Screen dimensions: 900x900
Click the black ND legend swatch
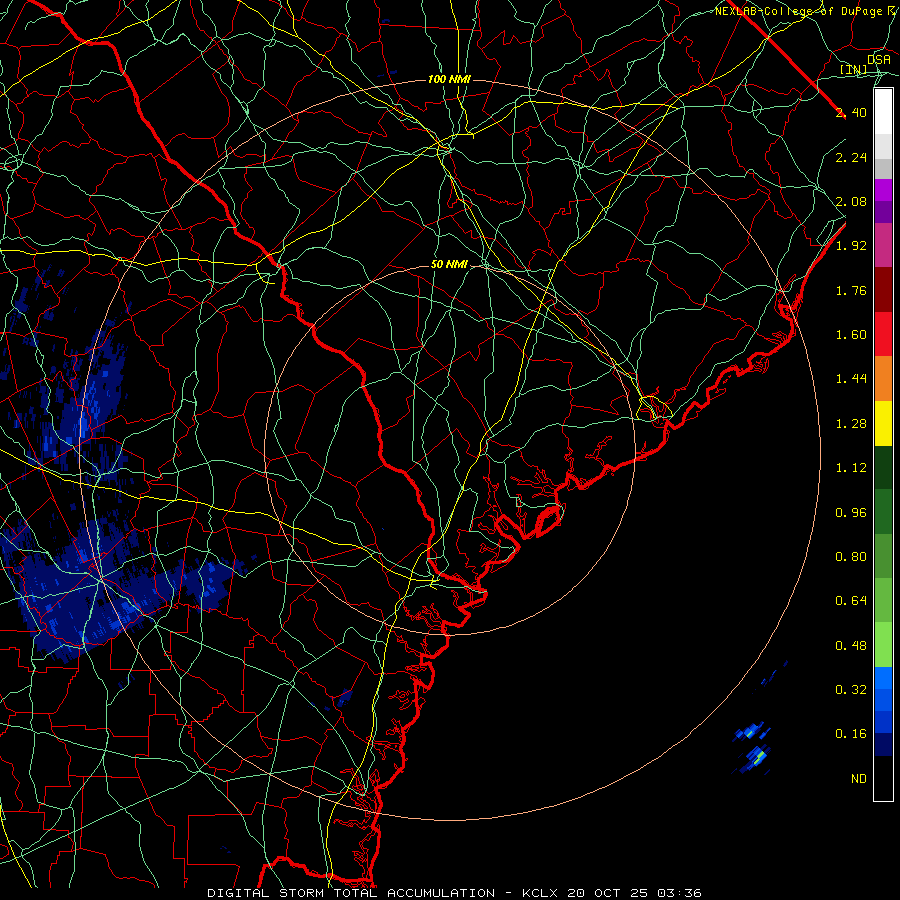883,778
